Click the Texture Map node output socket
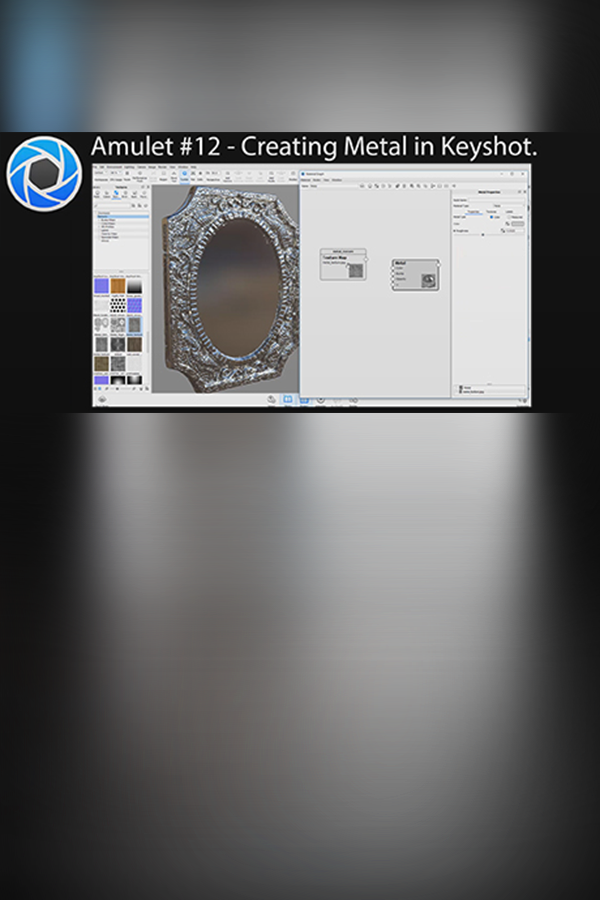The width and height of the screenshot is (600, 900). [366, 259]
